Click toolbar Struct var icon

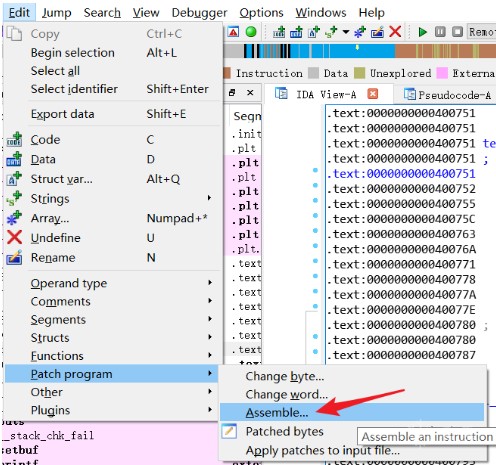click(314, 32)
